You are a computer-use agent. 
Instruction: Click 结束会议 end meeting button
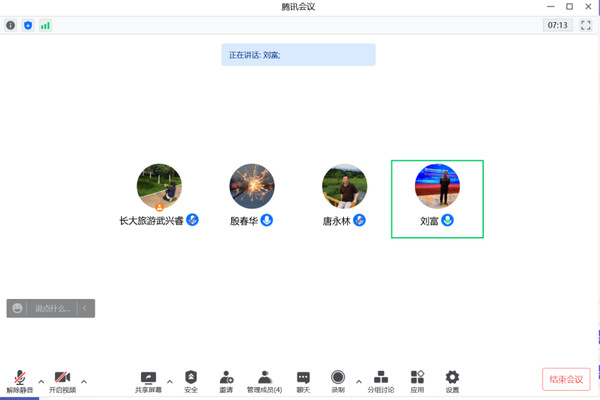pyautogui.click(x=566, y=379)
